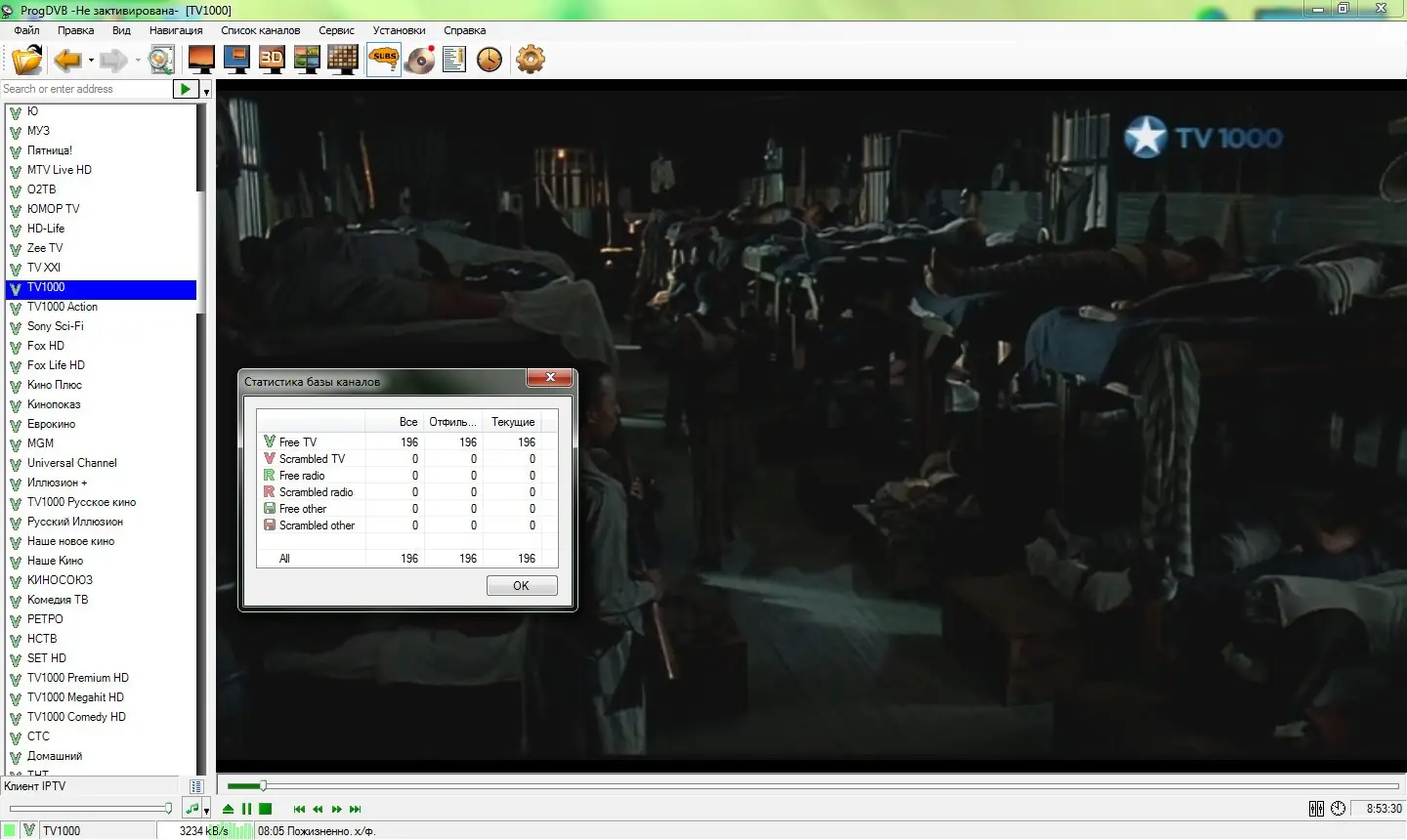The height and width of the screenshot is (840, 1407).
Task: Select the Universal Channel entry
Action: click(102, 463)
